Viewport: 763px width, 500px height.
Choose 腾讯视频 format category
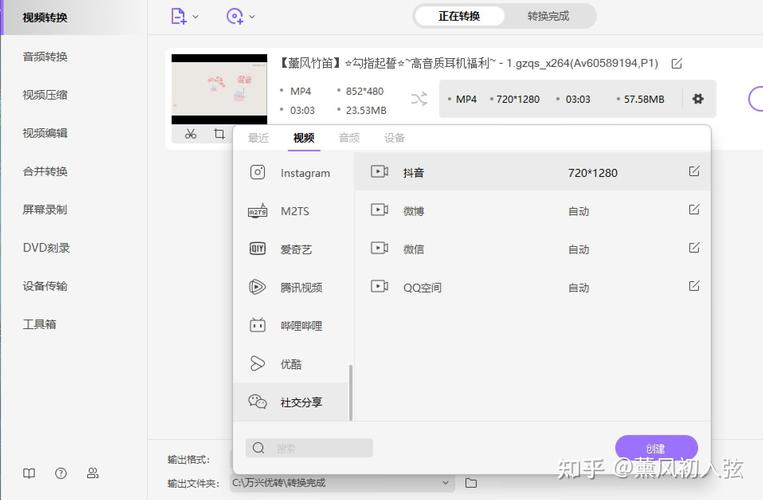click(293, 287)
